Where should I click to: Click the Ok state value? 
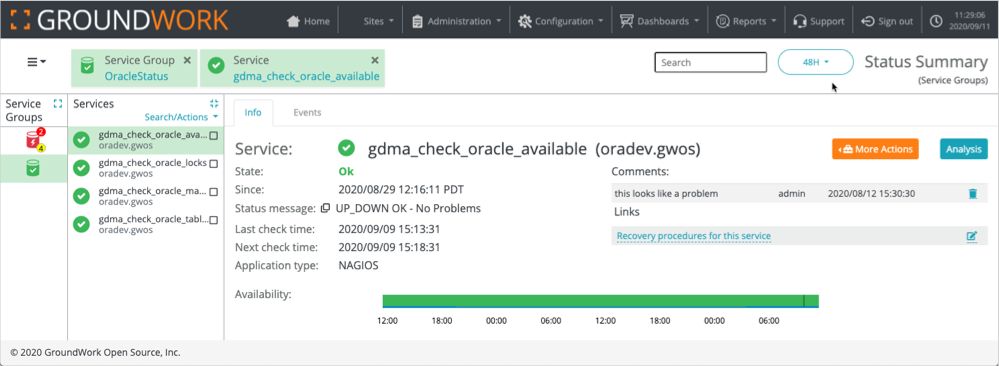click(x=346, y=172)
